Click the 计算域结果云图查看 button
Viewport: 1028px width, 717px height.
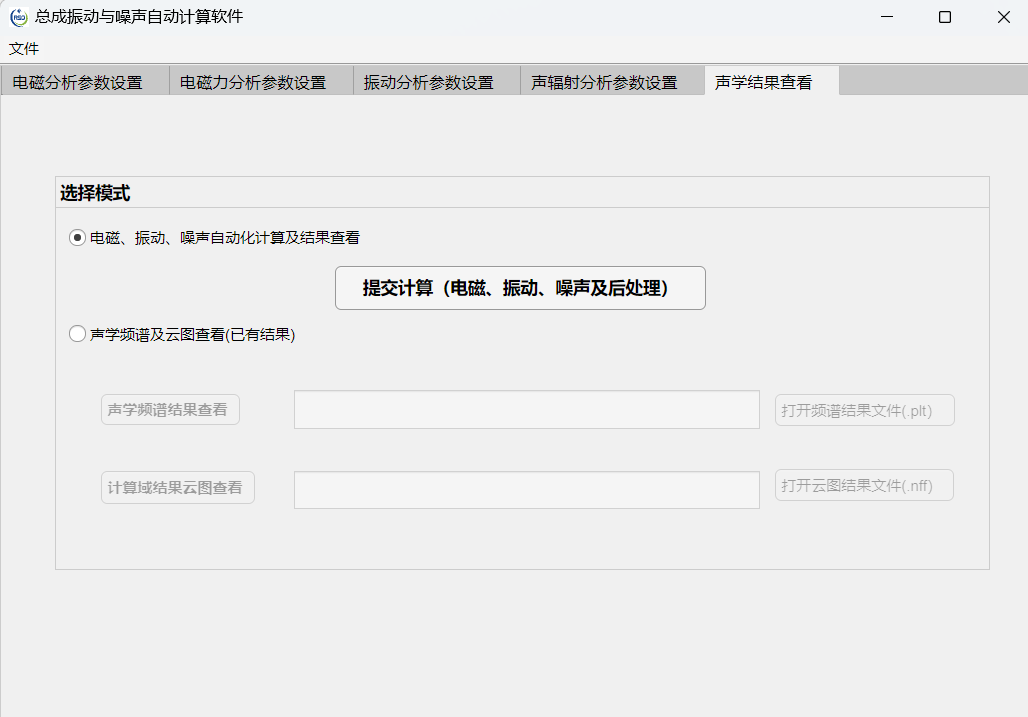click(x=177, y=488)
